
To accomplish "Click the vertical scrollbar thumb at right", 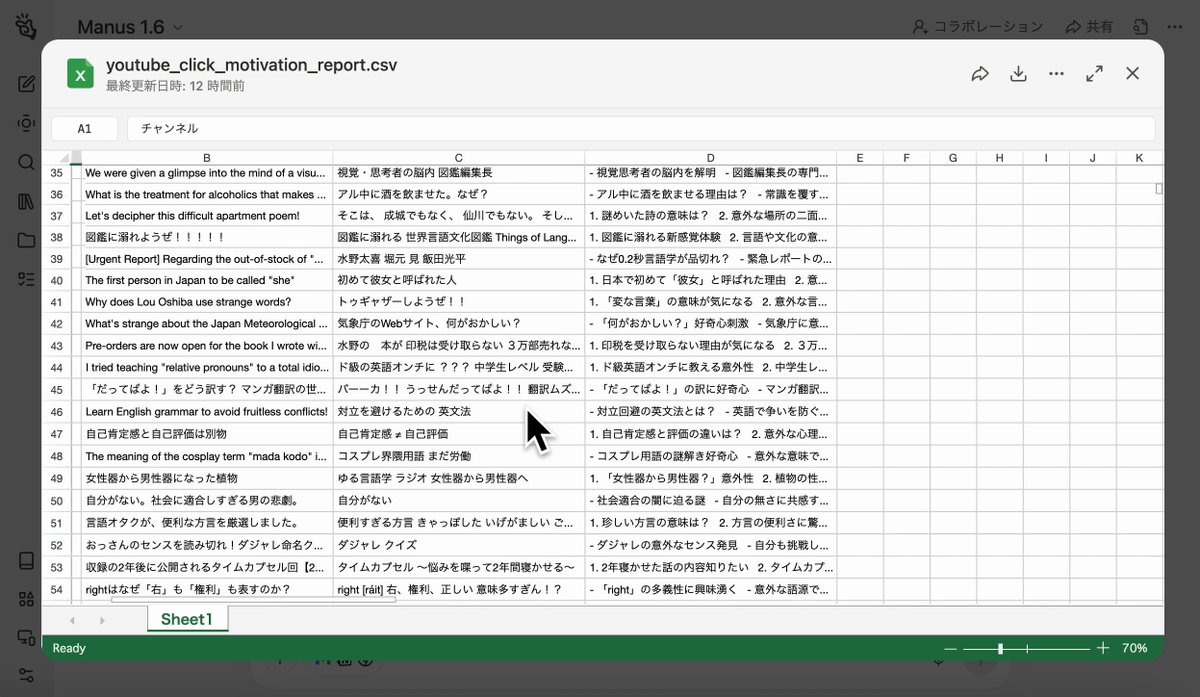I will (1160, 188).
